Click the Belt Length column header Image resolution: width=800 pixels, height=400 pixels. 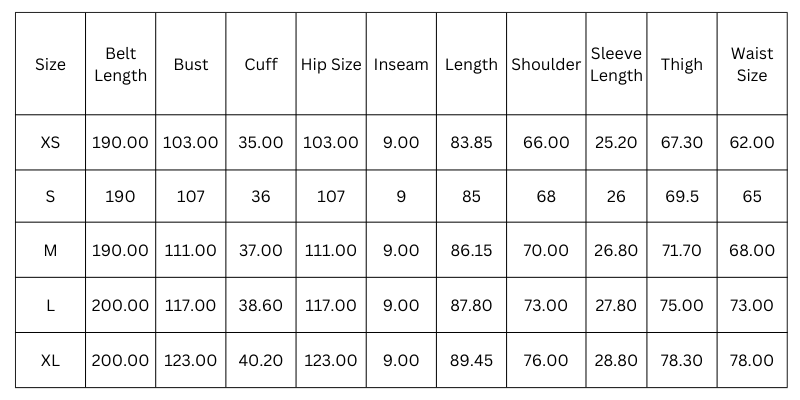click(x=120, y=64)
